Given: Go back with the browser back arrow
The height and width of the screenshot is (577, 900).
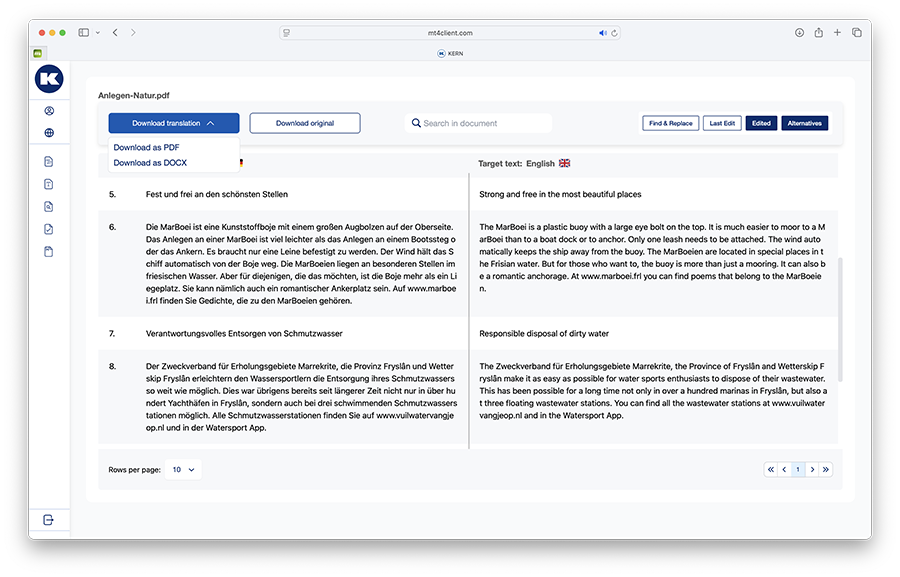Looking at the screenshot, I should (x=115, y=33).
